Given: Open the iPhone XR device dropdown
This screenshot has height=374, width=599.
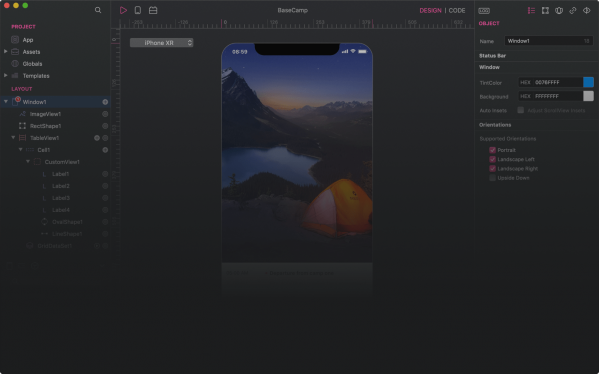Looking at the screenshot, I should [162, 43].
